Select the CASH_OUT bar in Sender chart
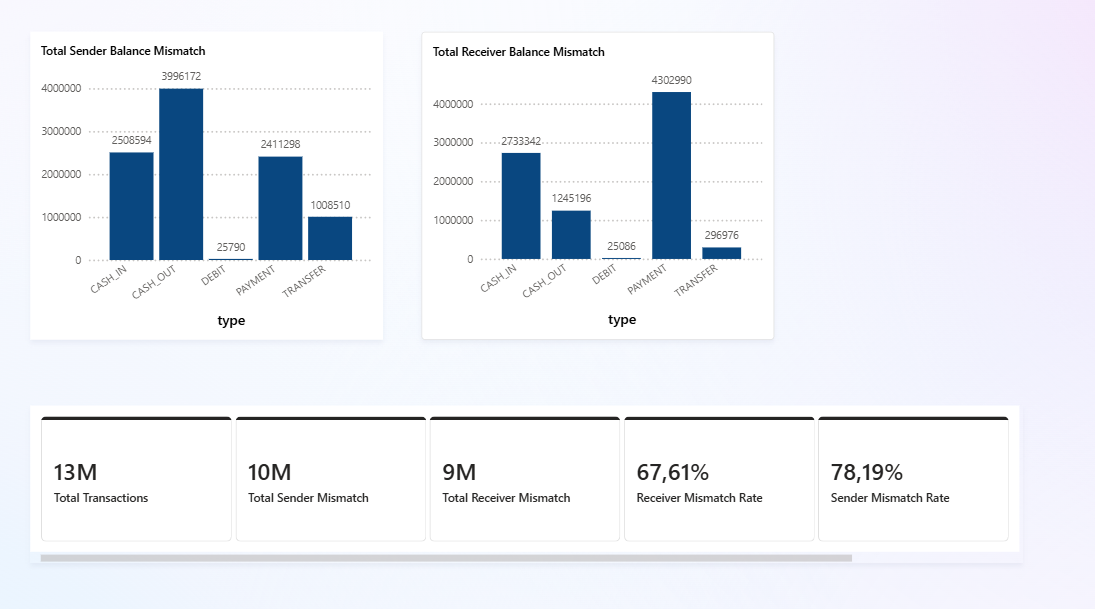Viewport: 1095px width, 609px height. pyautogui.click(x=181, y=174)
